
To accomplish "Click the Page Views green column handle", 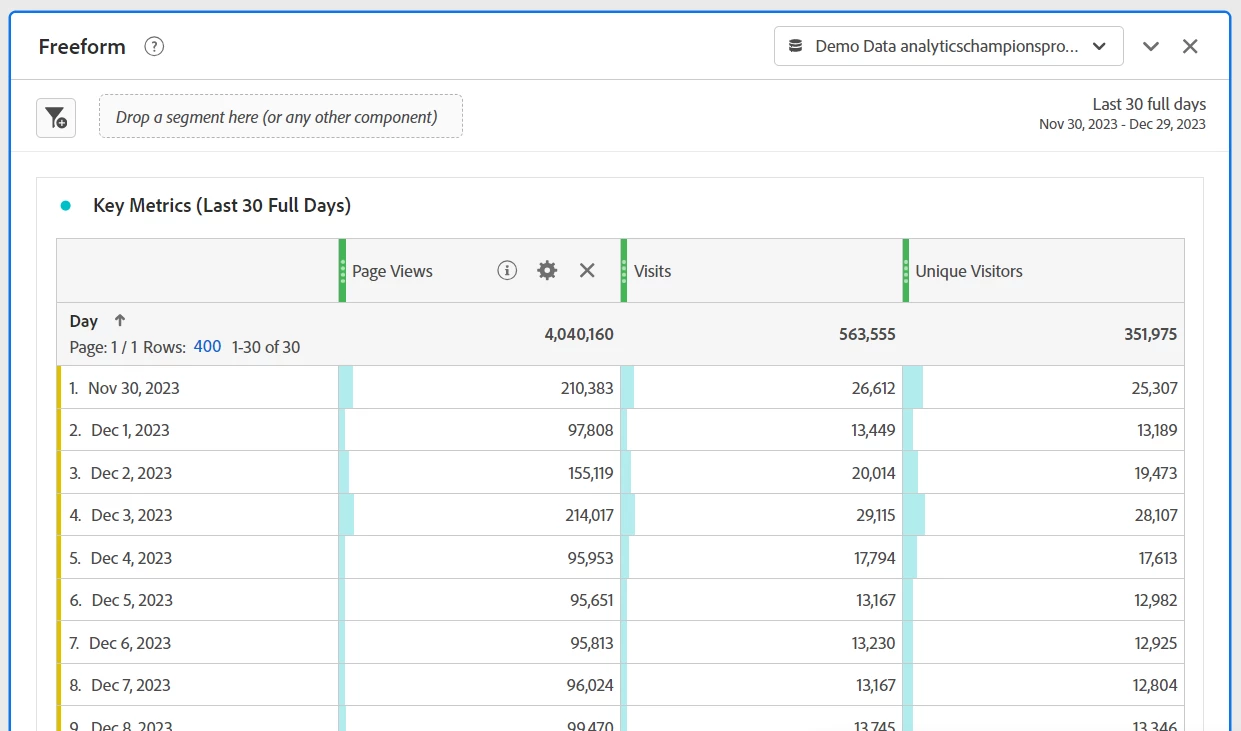I will tap(342, 270).
